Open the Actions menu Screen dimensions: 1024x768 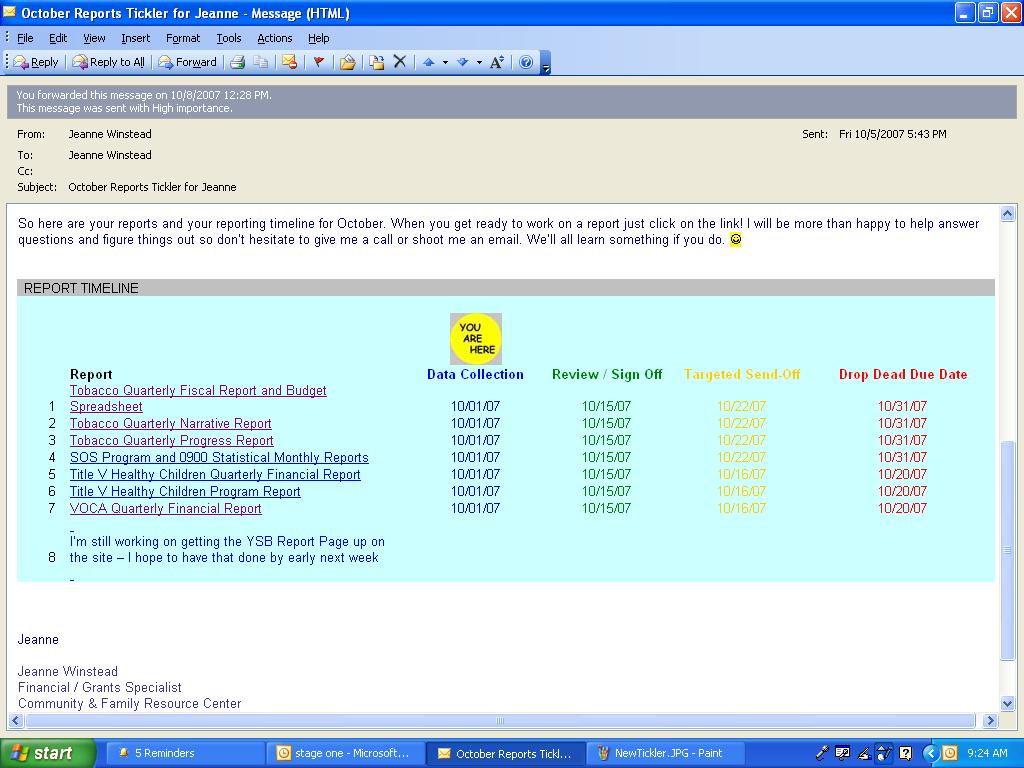(274, 38)
